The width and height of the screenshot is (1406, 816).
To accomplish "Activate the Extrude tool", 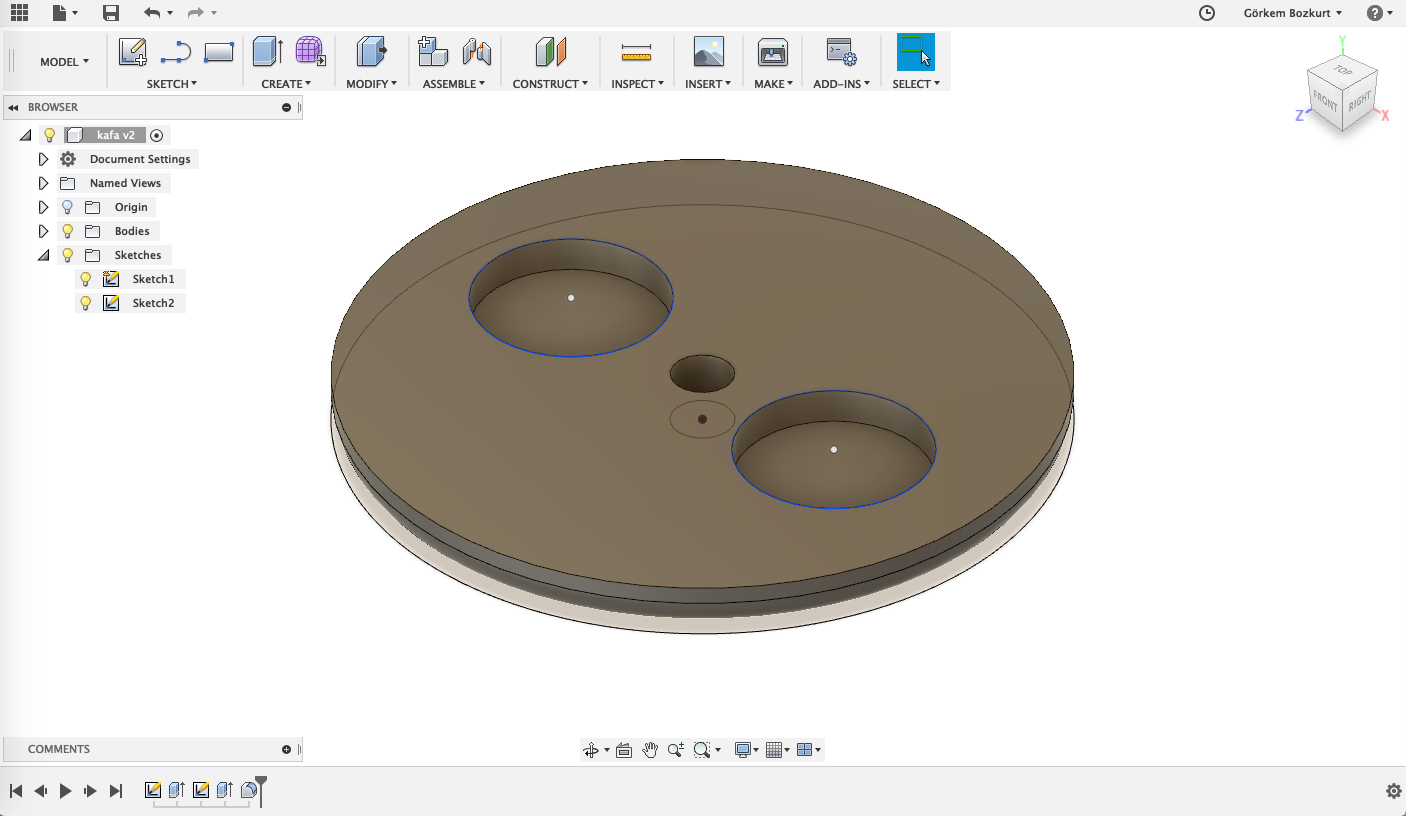I will 268,52.
